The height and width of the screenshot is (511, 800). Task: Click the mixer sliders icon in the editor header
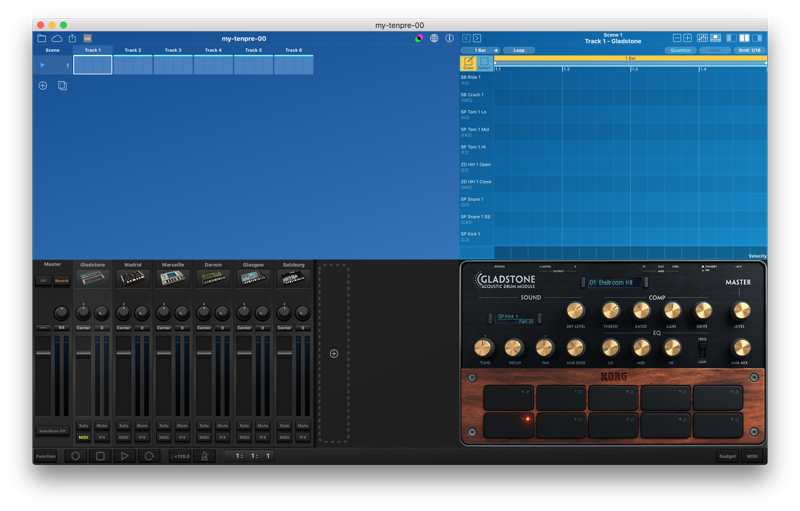point(703,38)
